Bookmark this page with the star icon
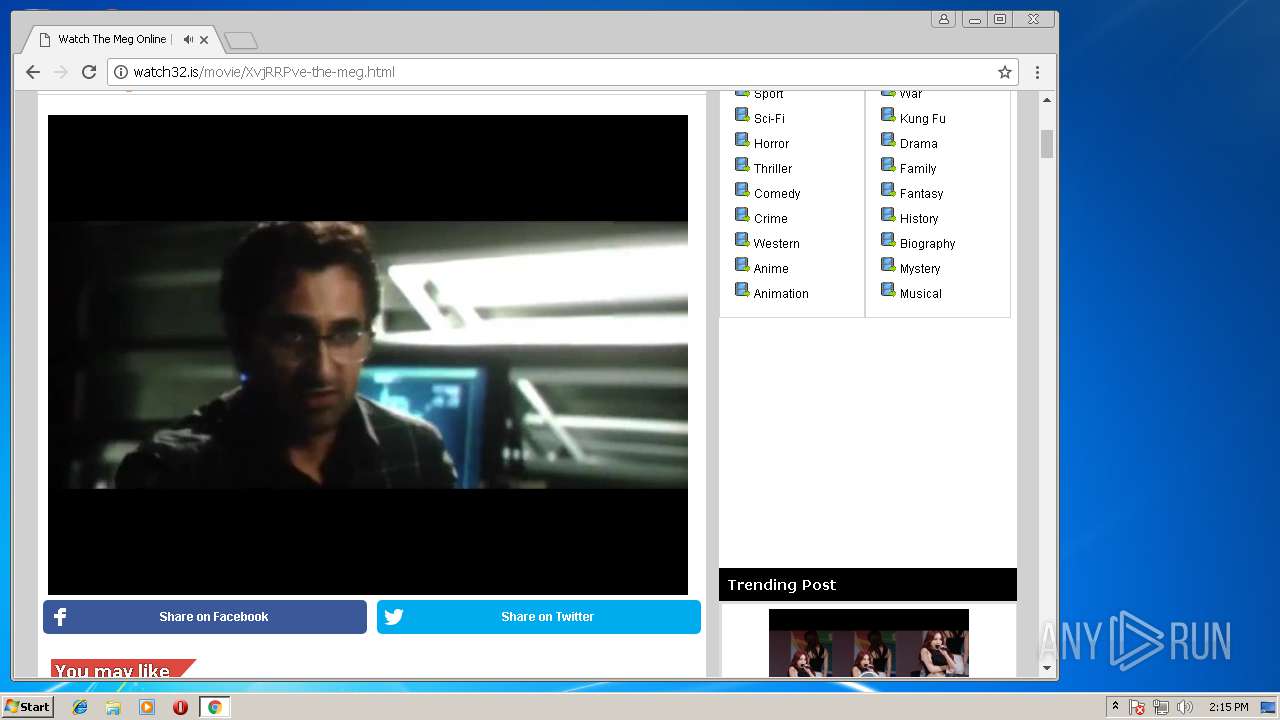Viewport: 1280px width, 720px height. pos(1005,72)
